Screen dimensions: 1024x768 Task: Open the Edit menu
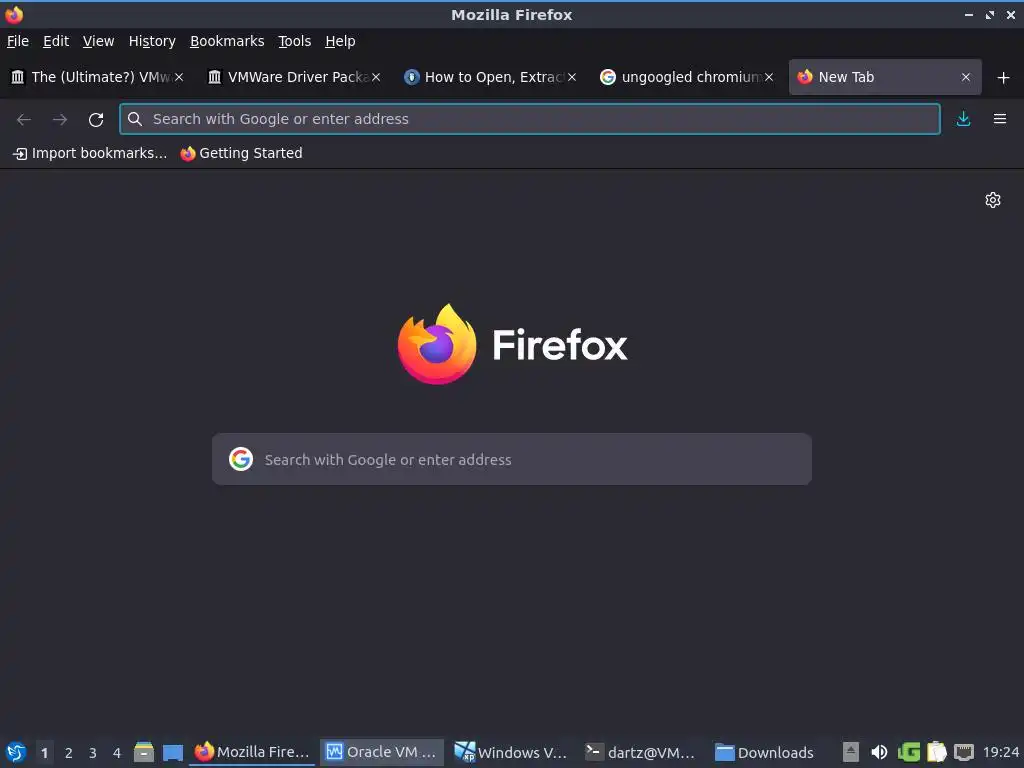(56, 41)
